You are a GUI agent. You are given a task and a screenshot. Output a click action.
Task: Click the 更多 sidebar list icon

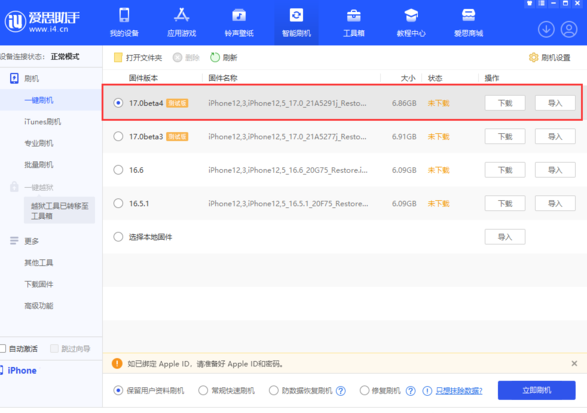pyautogui.click(x=14, y=240)
